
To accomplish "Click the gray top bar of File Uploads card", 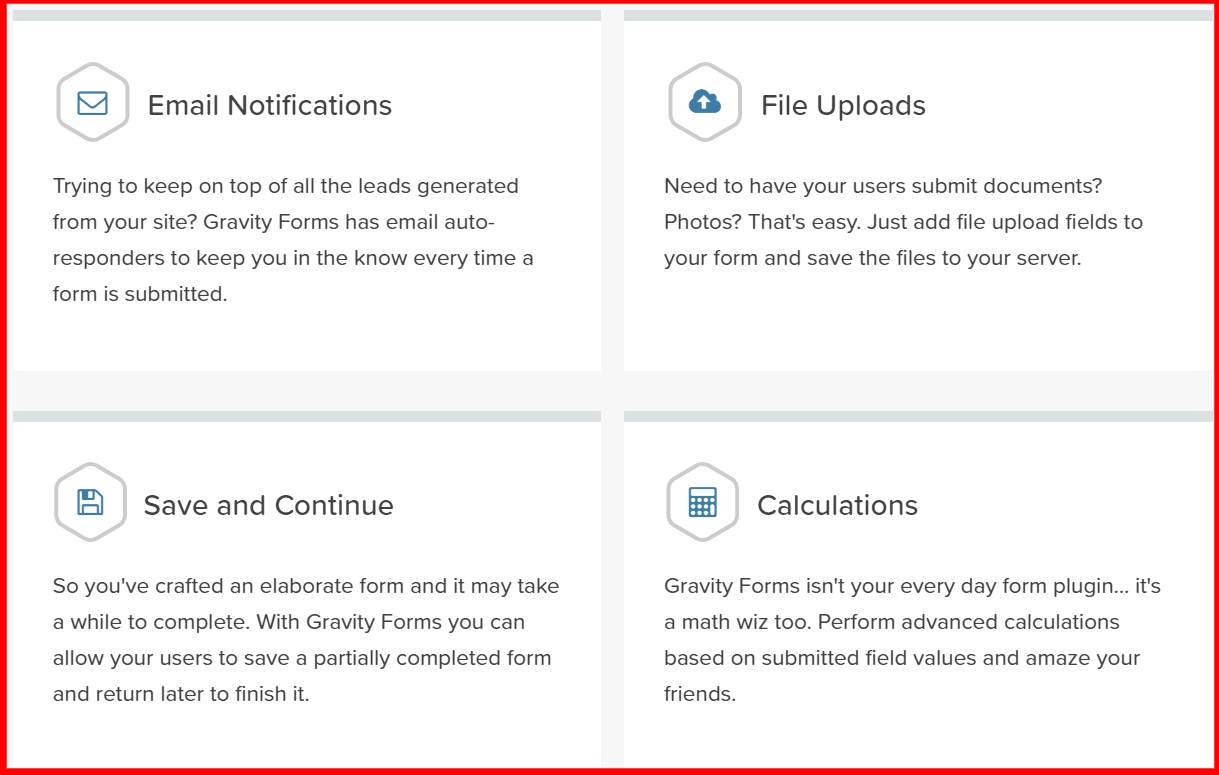I will pos(917,16).
